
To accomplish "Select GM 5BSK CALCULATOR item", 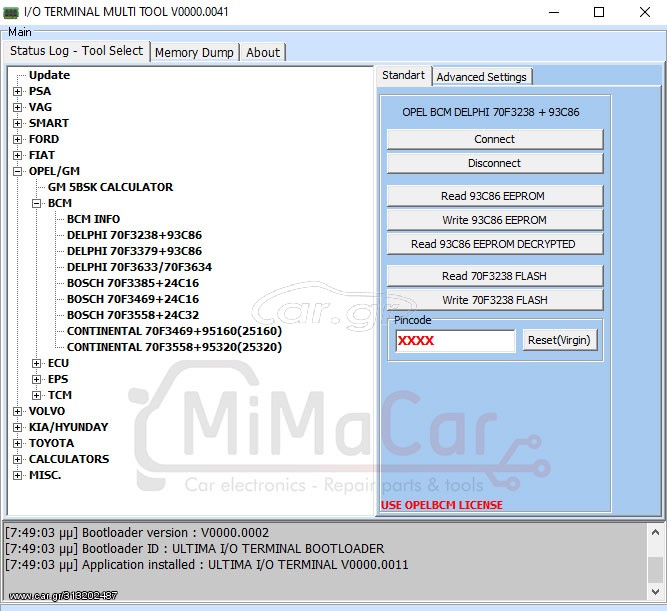I will pyautogui.click(x=110, y=187).
